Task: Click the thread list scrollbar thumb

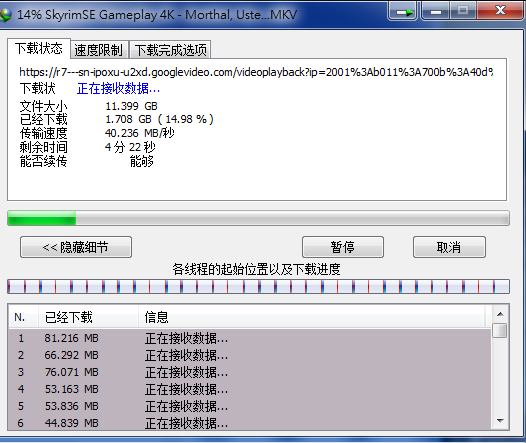Action: point(500,330)
